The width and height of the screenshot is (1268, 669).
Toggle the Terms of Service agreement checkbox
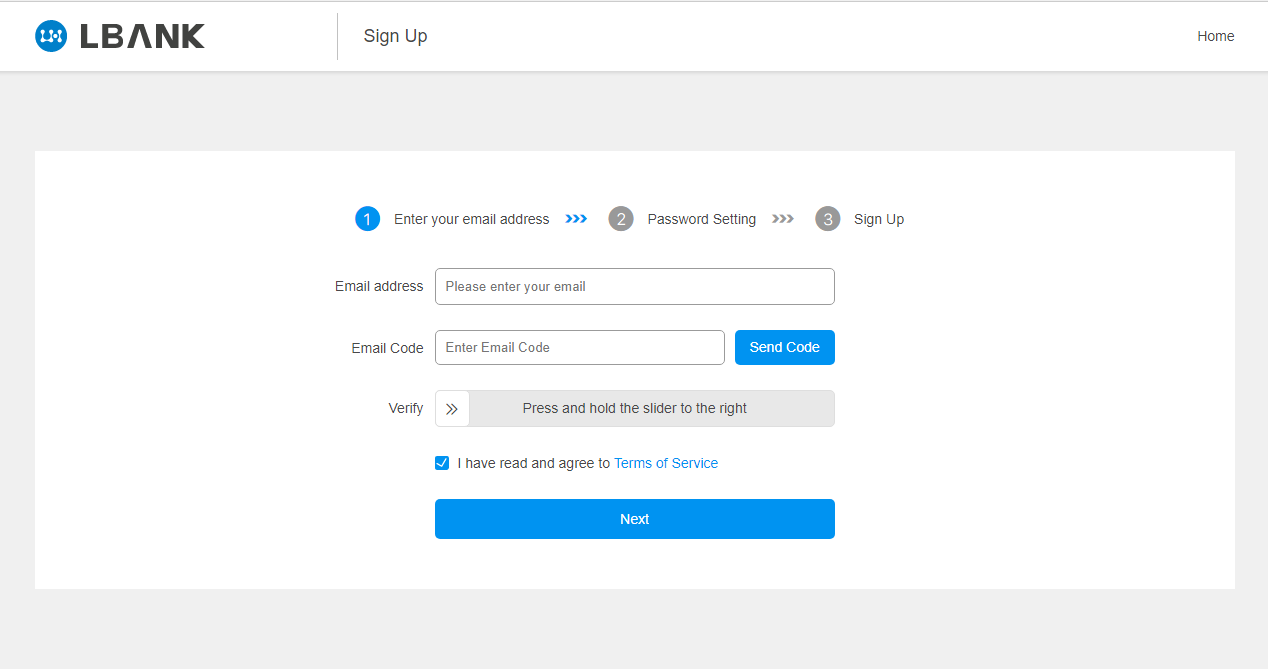pyautogui.click(x=442, y=463)
